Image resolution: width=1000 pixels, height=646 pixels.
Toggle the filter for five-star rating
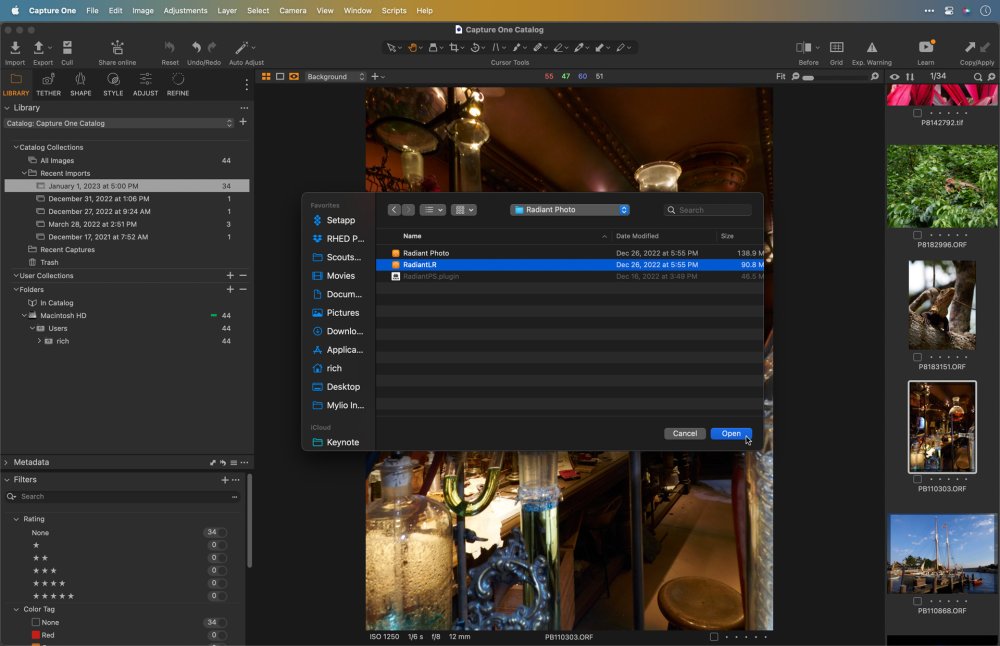(54, 596)
